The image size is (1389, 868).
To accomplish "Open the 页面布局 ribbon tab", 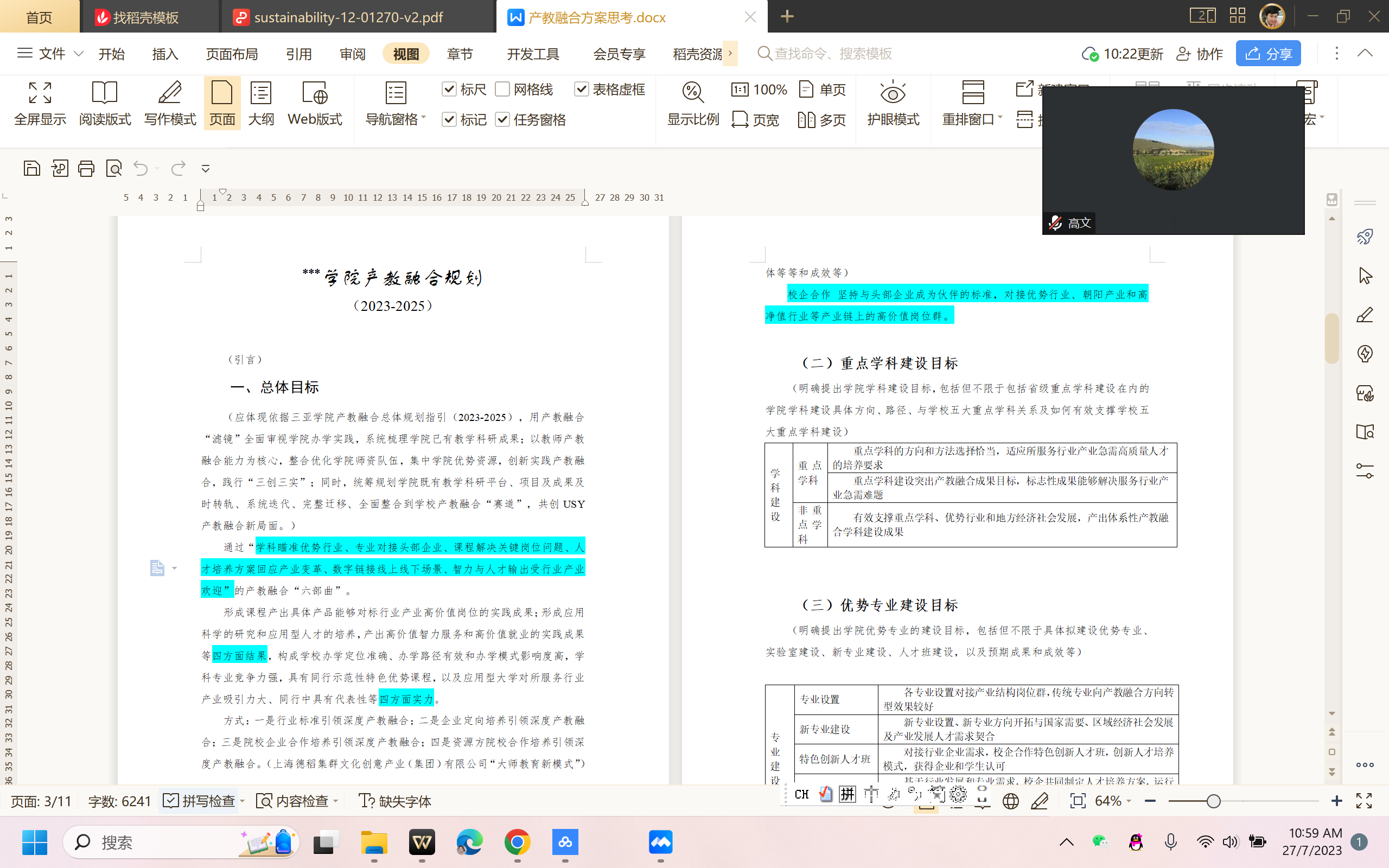I will coord(232,54).
